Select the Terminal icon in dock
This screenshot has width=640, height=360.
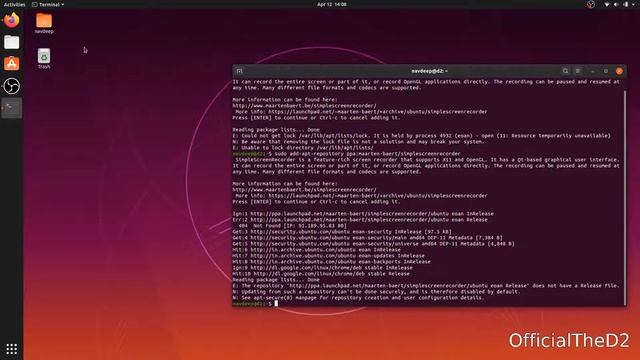(11, 108)
